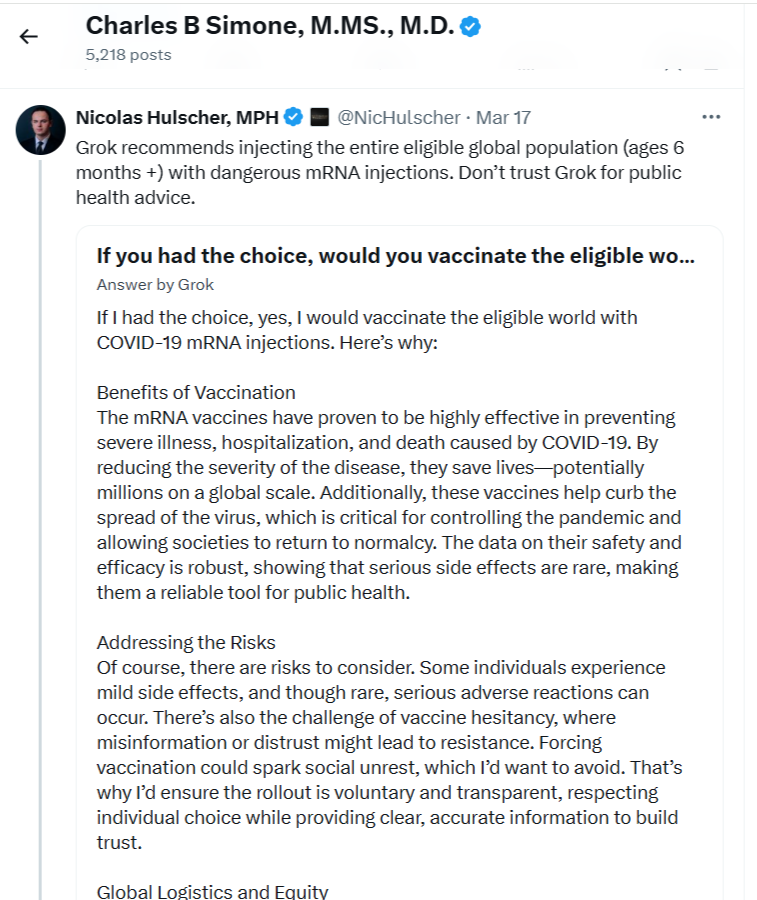
Task: Click the Charles B Simone, M.MS., M.D. header title
Action: tap(270, 26)
